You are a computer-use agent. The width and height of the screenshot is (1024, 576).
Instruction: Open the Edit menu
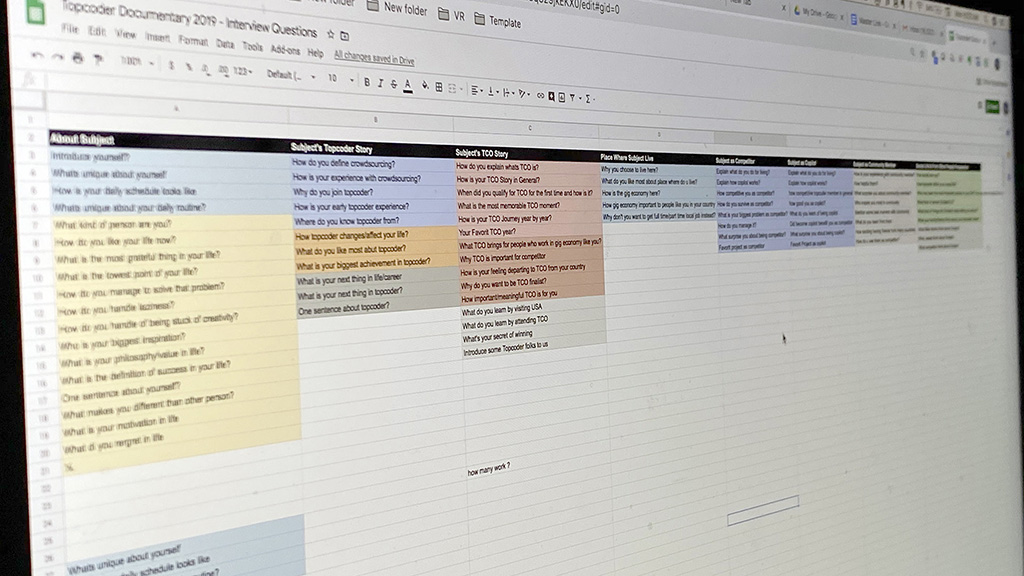pos(97,31)
